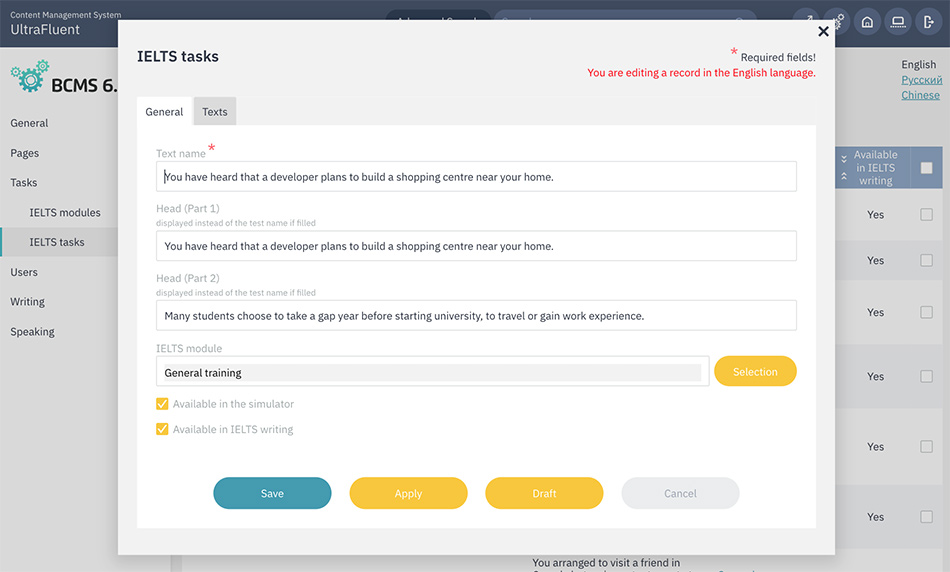
Task: Click the Apply button
Action: point(408,493)
